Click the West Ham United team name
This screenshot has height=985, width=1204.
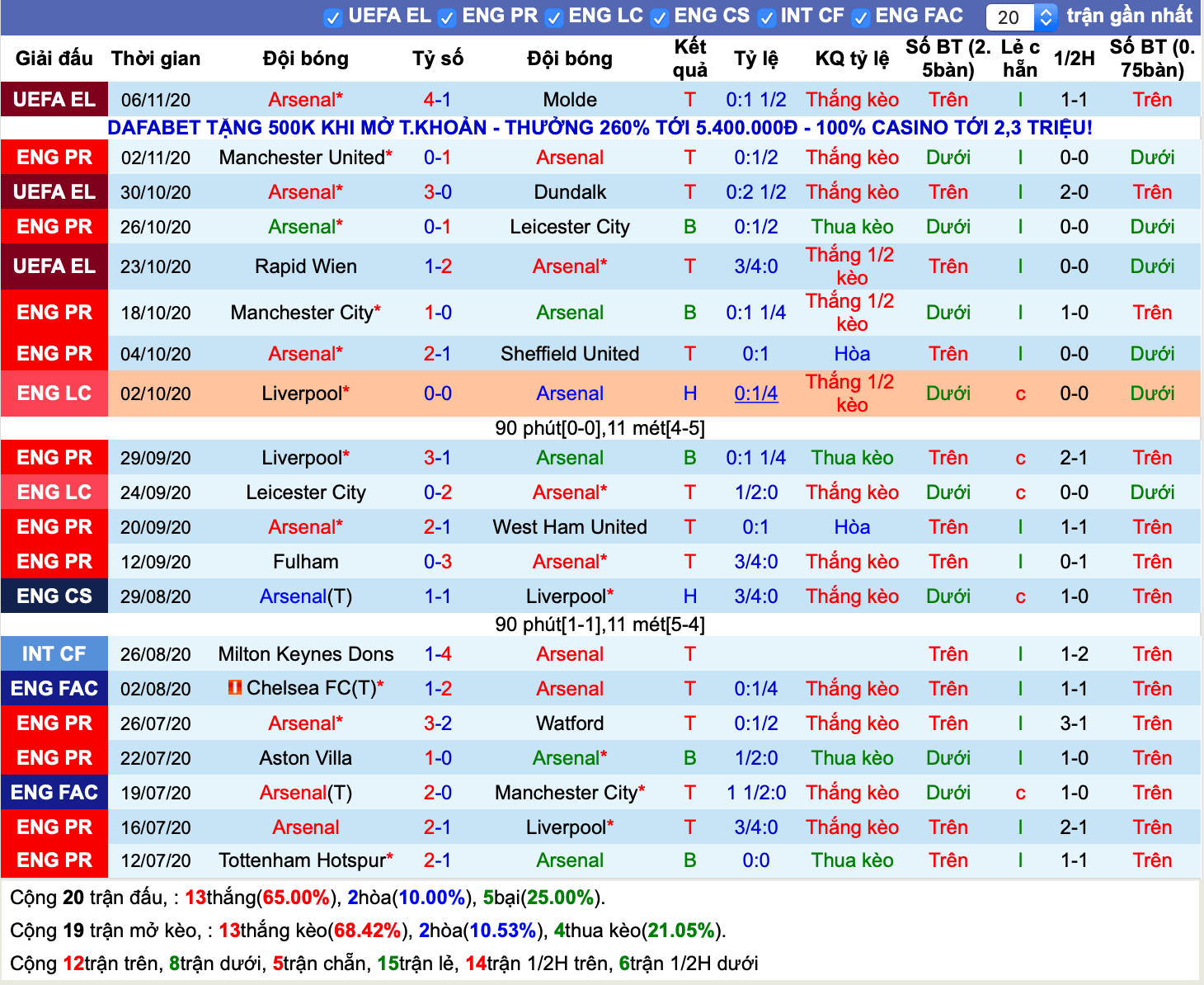(570, 527)
